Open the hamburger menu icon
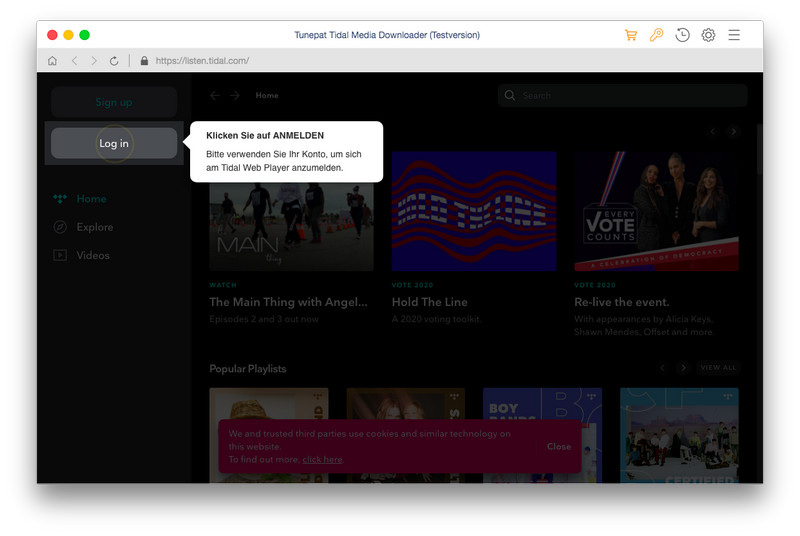This screenshot has width=800, height=536. 734,35
